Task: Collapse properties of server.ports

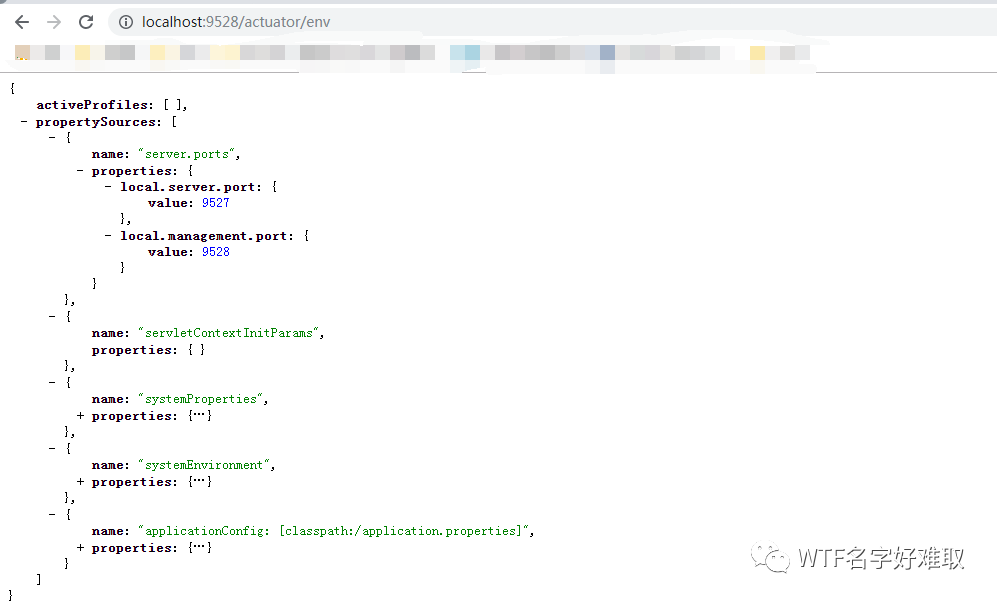Action: click(x=80, y=170)
